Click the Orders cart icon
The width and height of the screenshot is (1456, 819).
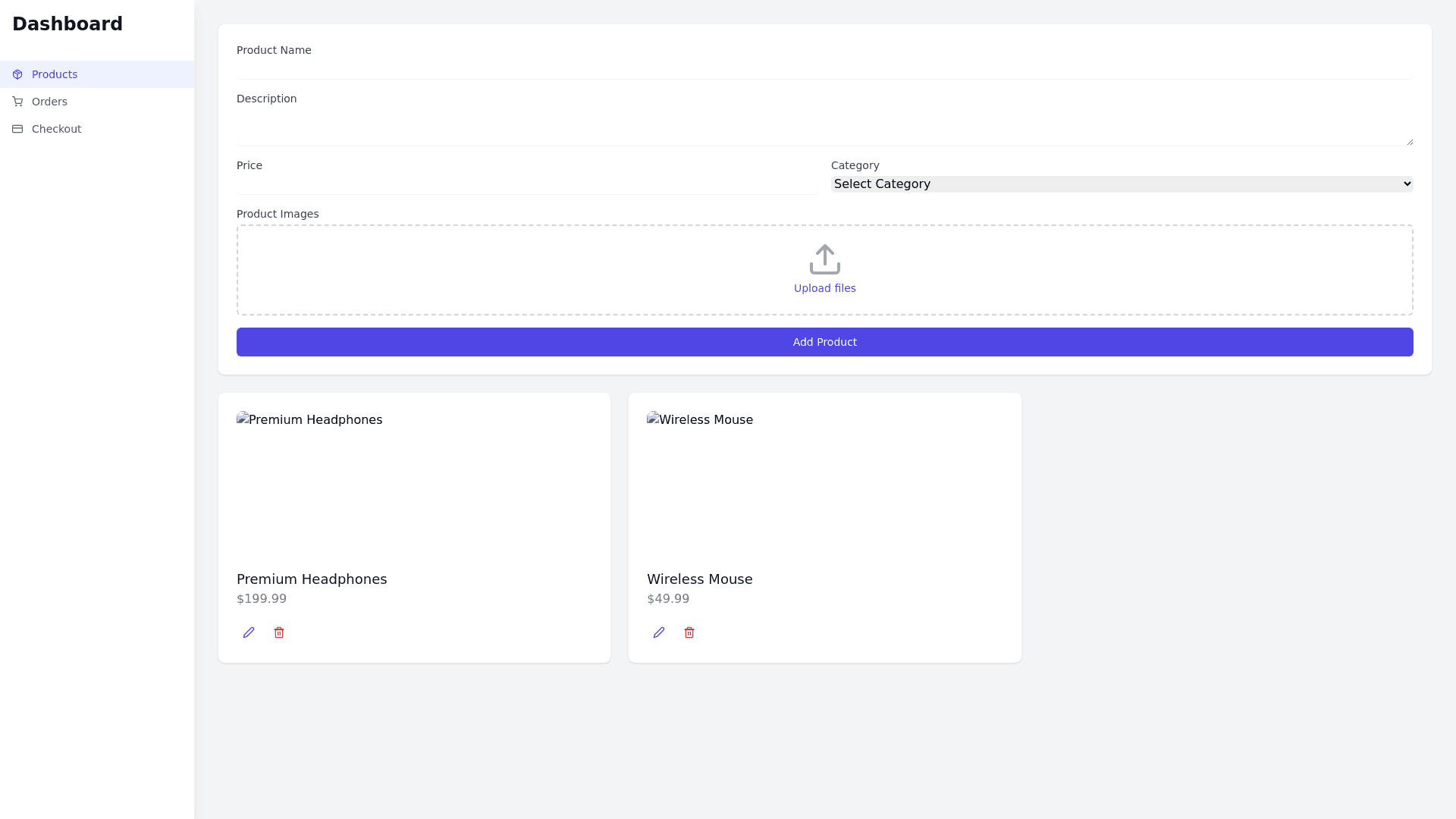click(17, 102)
